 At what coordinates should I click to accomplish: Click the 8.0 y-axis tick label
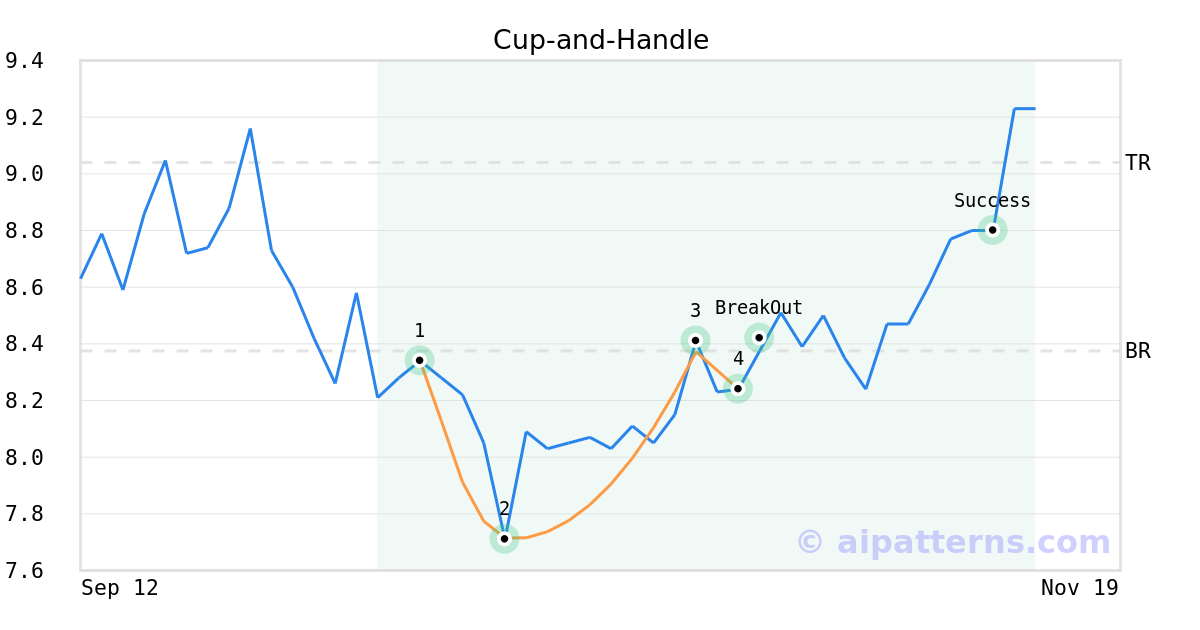25,457
